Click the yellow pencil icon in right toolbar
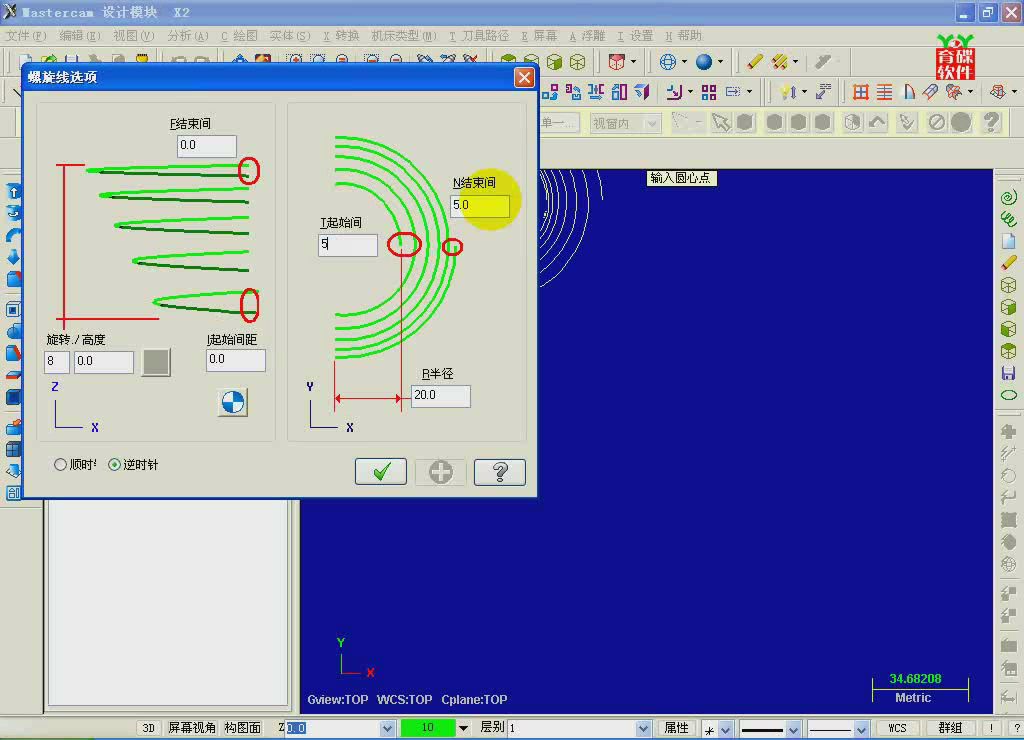 (x=1008, y=263)
